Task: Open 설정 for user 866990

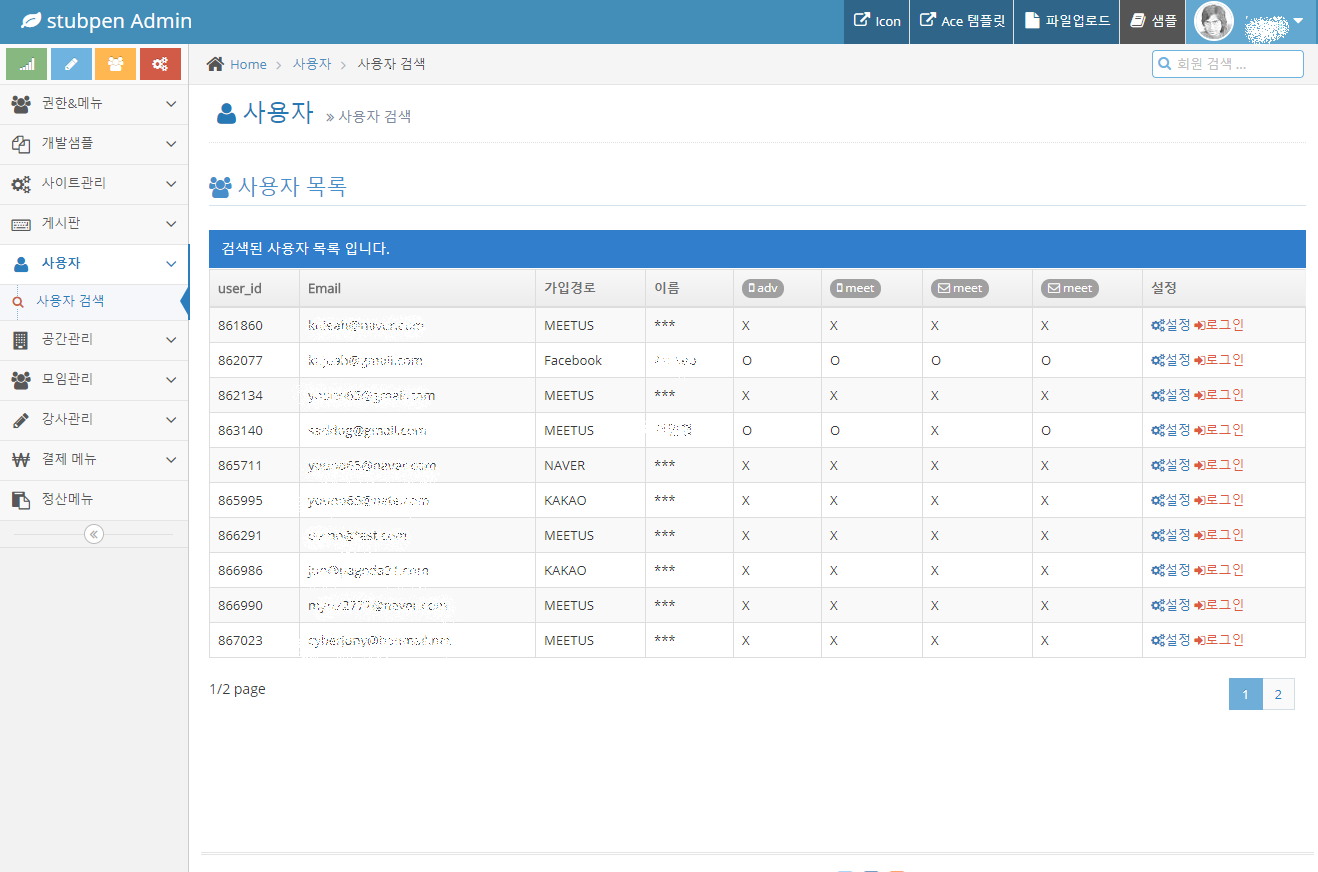Action: coord(1171,605)
